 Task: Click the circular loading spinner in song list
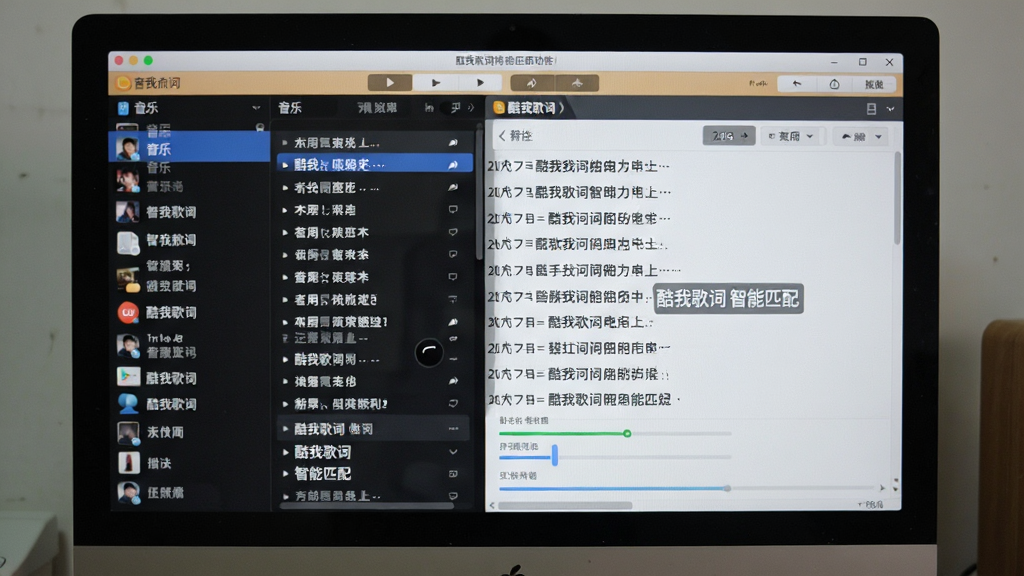[429, 353]
